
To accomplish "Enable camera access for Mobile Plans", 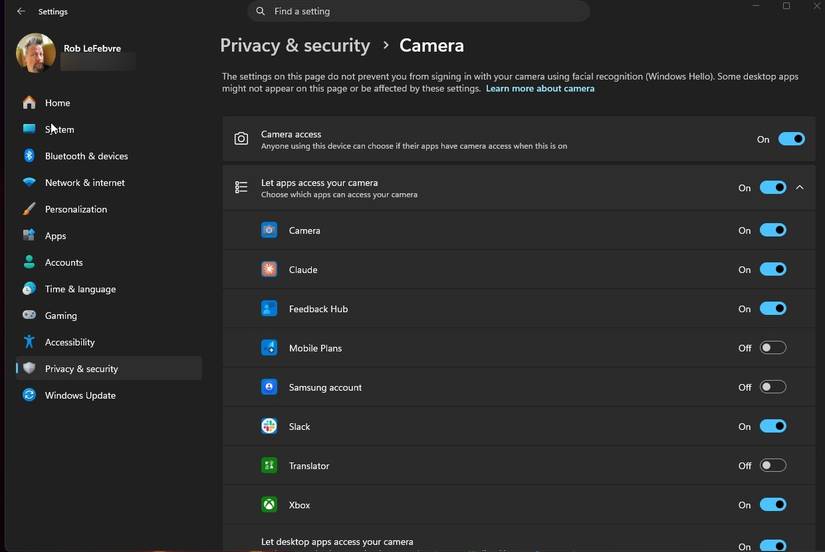I will [x=772, y=348].
